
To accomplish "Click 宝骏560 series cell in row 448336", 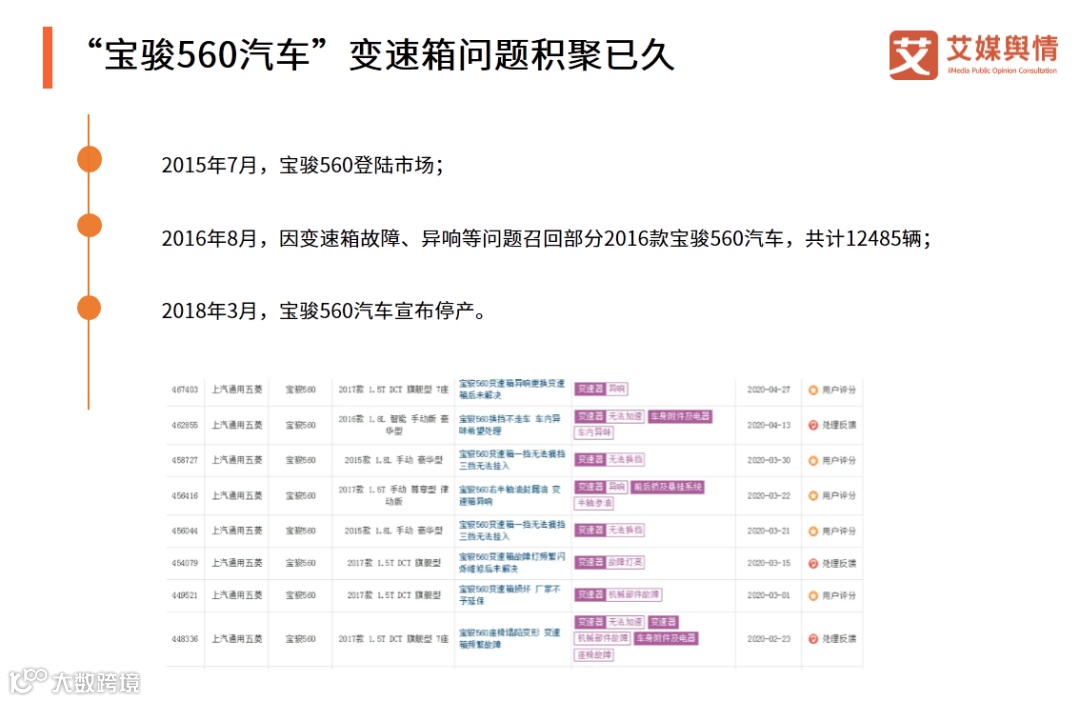I will point(301,639).
